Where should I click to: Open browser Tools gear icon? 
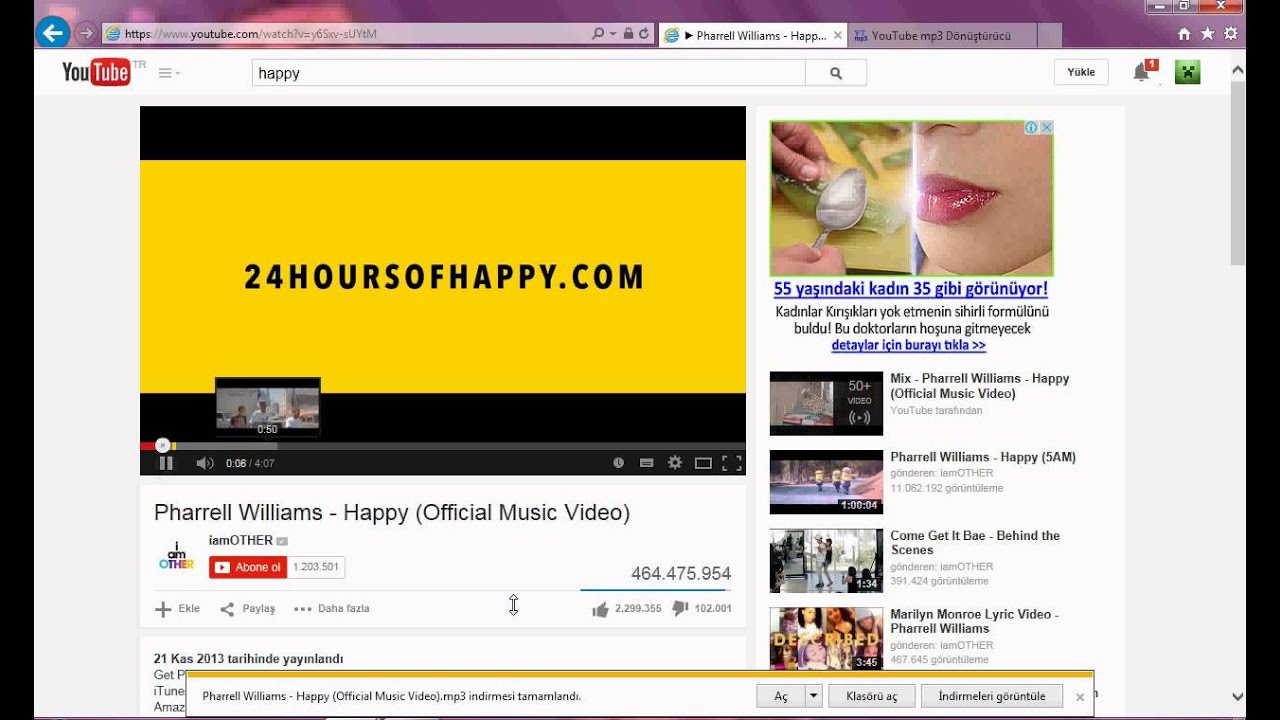[1231, 34]
